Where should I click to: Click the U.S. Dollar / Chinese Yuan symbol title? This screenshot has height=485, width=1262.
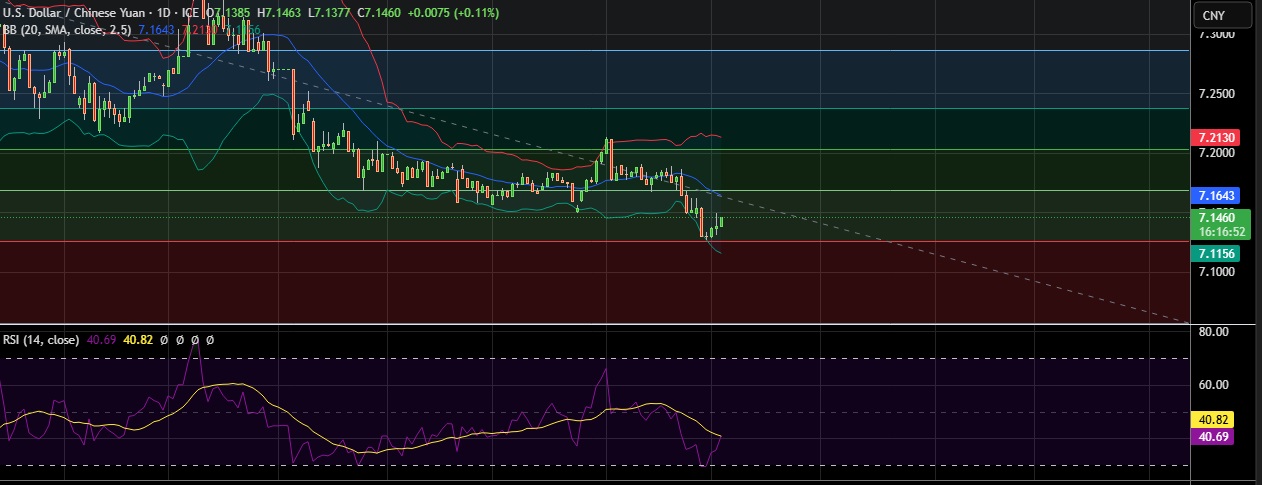click(74, 13)
